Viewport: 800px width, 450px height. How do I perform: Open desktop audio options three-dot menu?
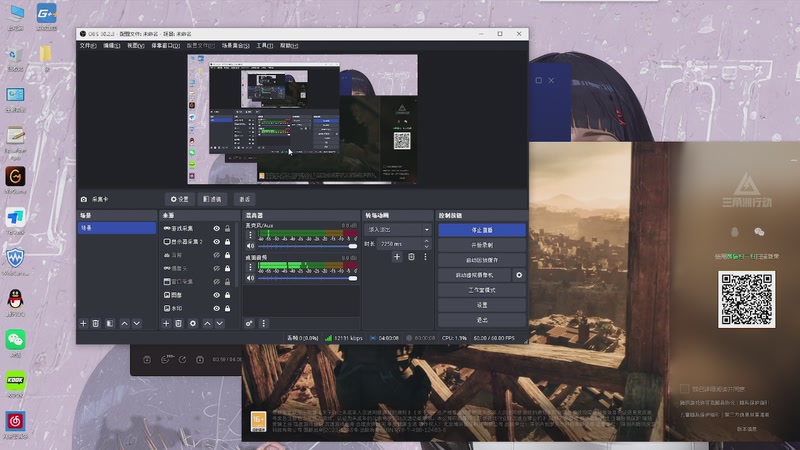click(250, 267)
